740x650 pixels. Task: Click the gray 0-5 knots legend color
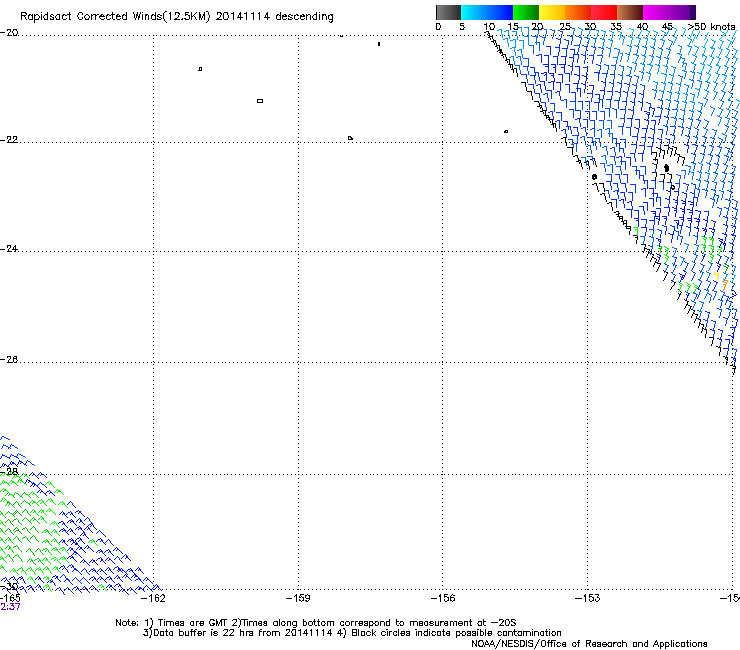tap(449, 12)
